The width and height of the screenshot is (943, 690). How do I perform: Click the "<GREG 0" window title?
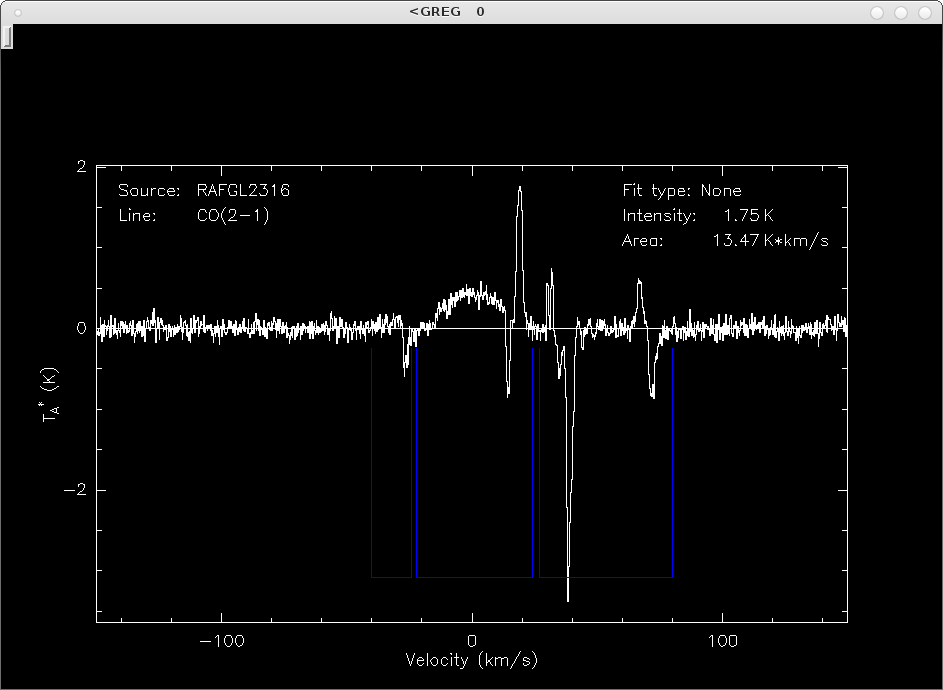447,11
